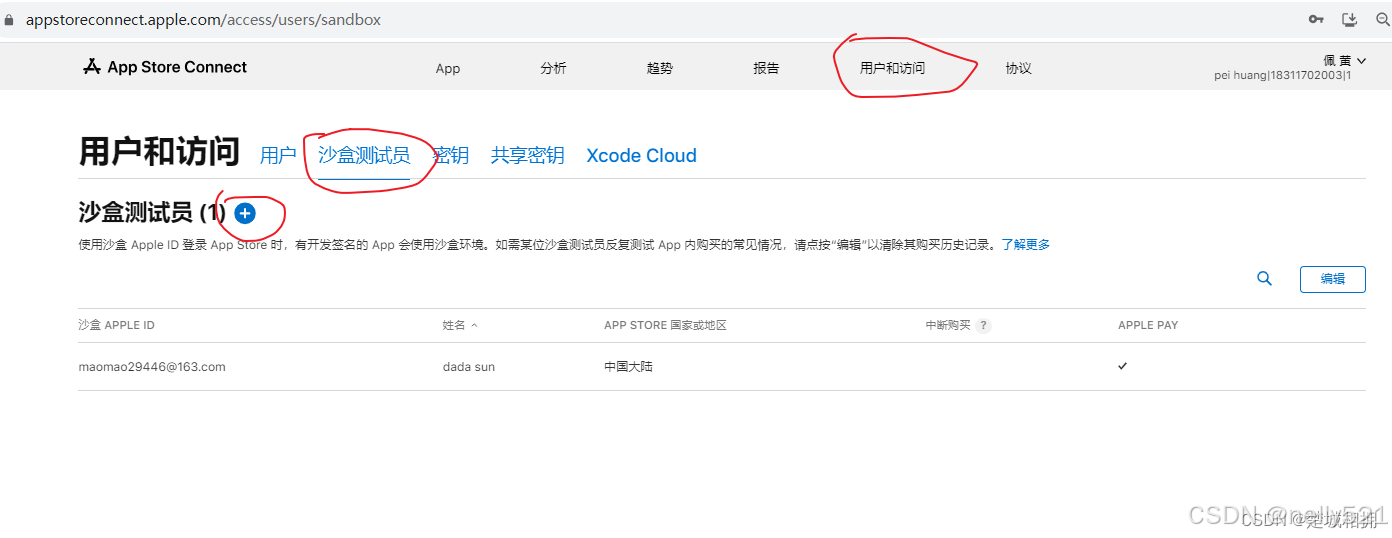Click the 沙盒 APPLE ID column header
The width and height of the screenshot is (1392, 538).
click(116, 325)
